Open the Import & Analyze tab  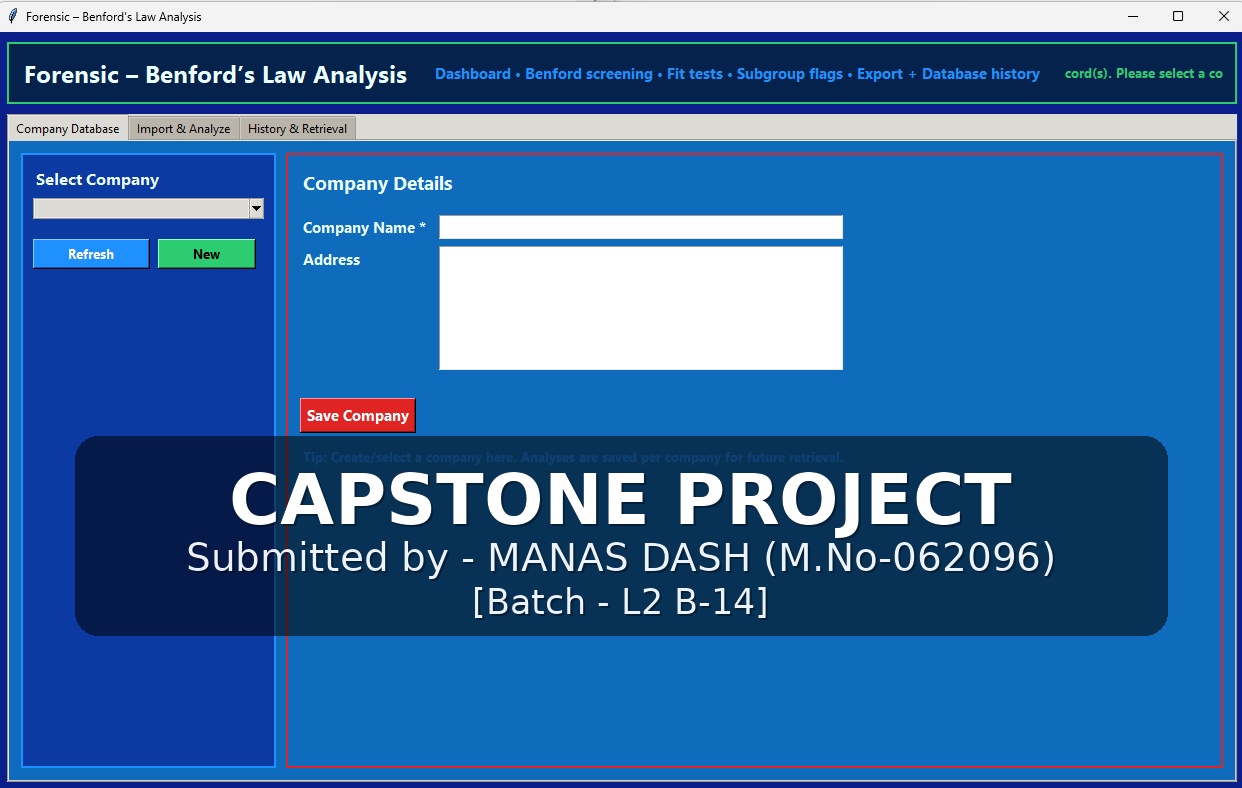pyautogui.click(x=183, y=129)
